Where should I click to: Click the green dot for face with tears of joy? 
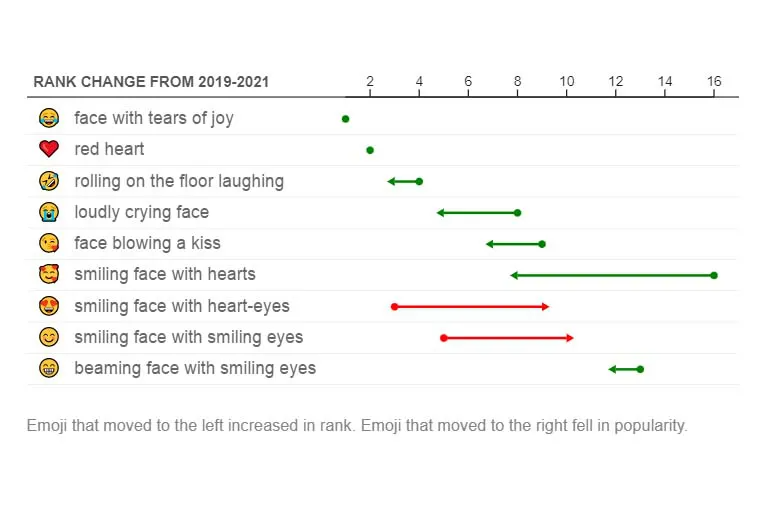coord(345,119)
